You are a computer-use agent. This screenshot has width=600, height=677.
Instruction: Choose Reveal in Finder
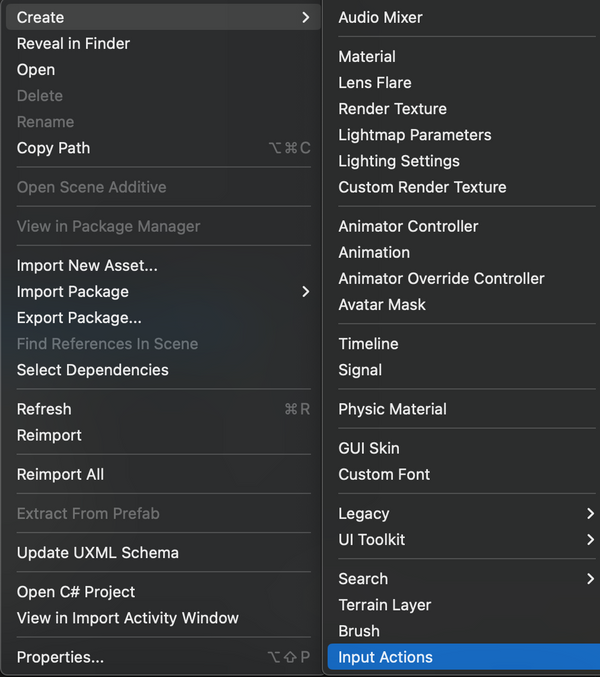pos(73,44)
